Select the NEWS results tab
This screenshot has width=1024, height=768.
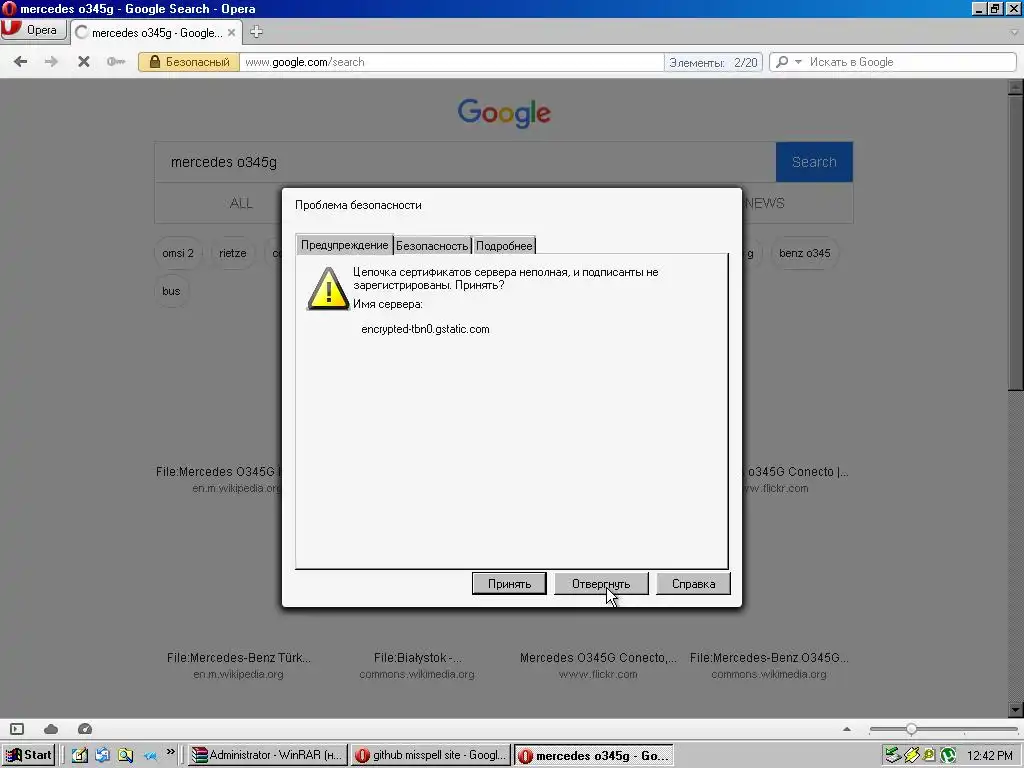765,203
